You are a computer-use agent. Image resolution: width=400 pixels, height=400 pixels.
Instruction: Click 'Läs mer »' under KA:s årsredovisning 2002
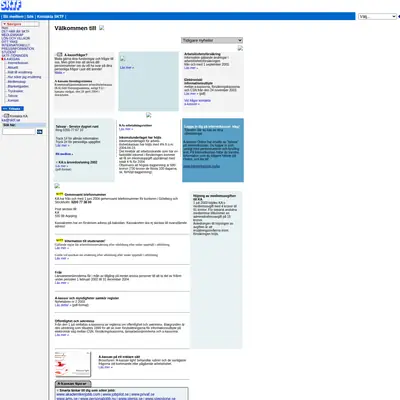pos(61,166)
